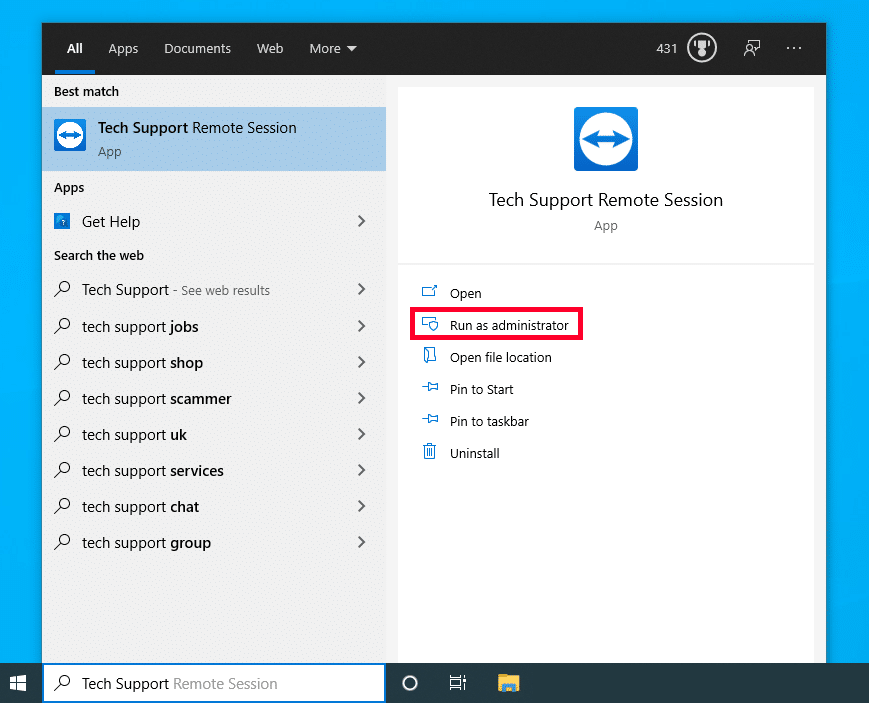The image size is (869, 703).
Task: Expand the More dropdown filter
Action: pos(333,48)
